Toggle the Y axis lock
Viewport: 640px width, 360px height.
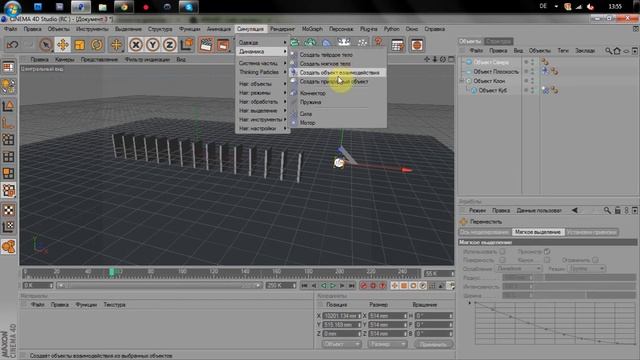(153, 44)
